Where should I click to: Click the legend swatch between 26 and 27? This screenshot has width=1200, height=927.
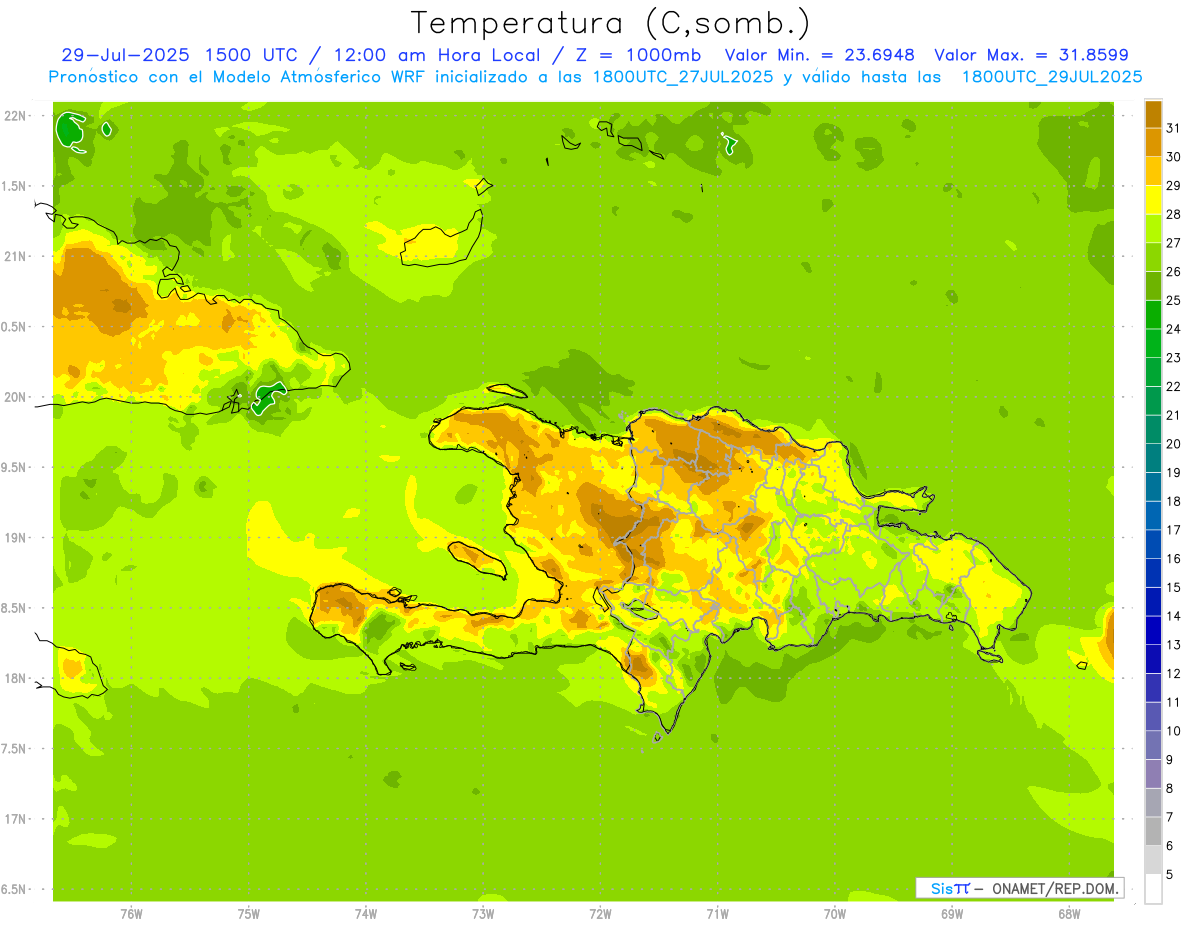(1153, 257)
